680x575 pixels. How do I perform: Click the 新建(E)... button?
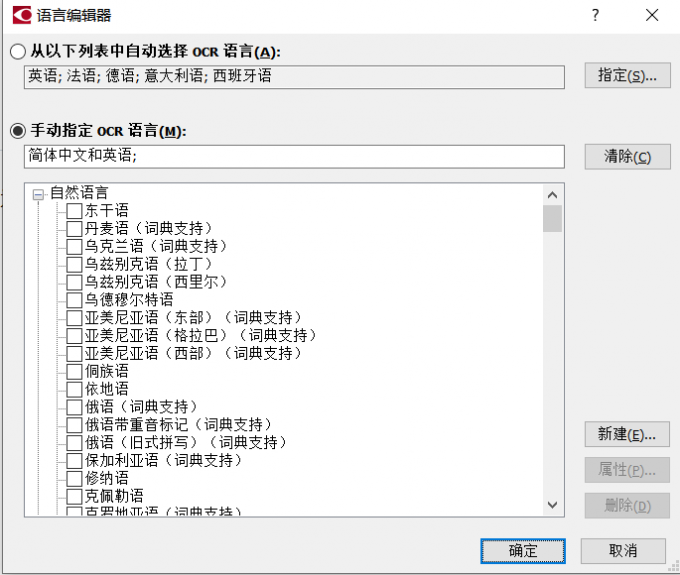627,434
